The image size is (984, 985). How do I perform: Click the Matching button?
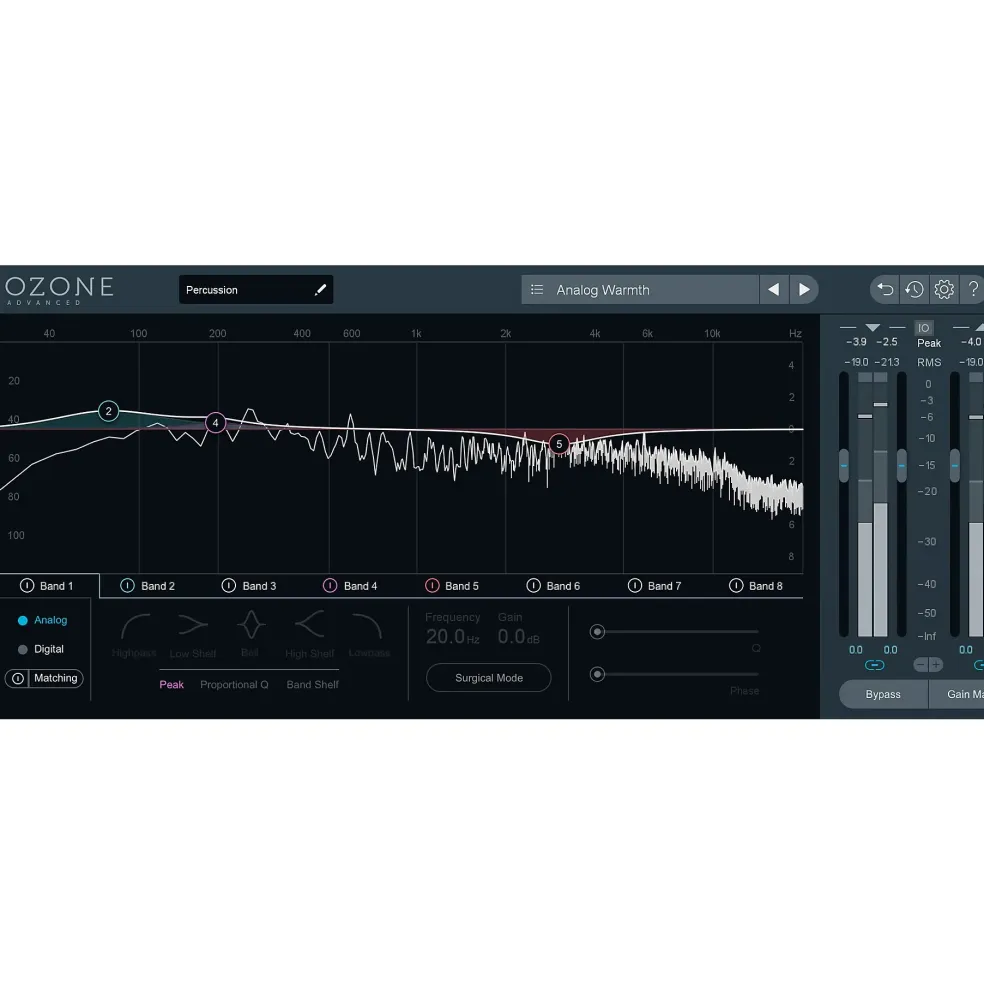point(56,678)
